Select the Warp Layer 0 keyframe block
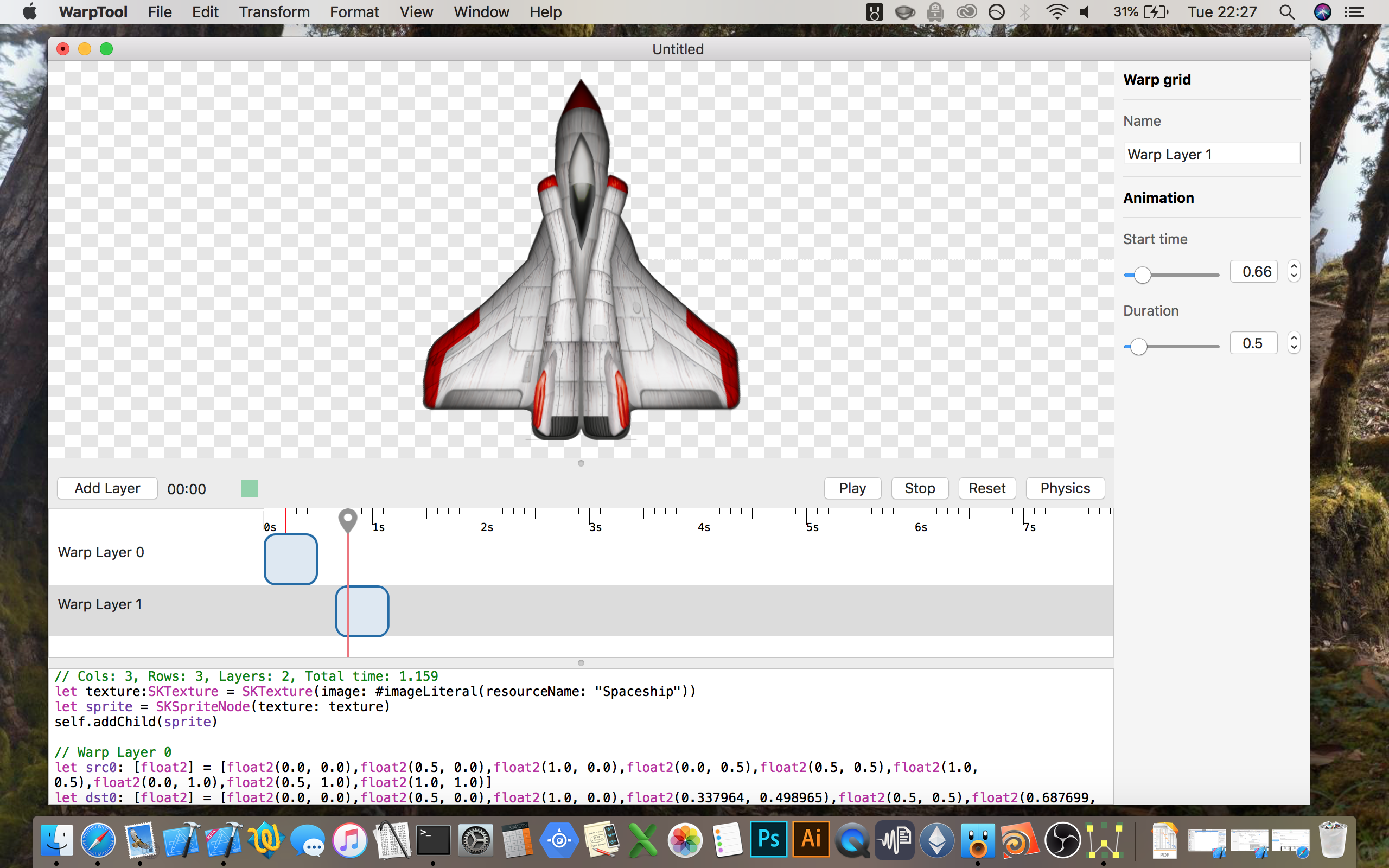The image size is (1389, 868). 290,559
